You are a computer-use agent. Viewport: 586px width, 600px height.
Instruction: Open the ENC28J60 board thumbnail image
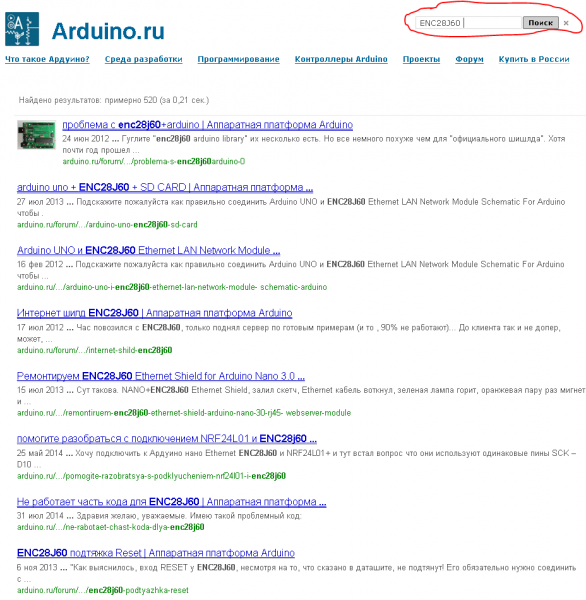point(36,135)
